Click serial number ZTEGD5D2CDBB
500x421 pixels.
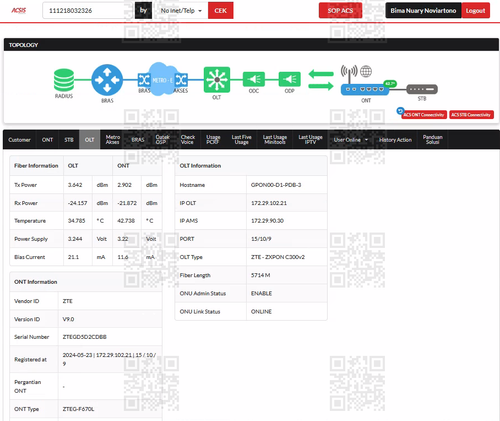[85, 337]
